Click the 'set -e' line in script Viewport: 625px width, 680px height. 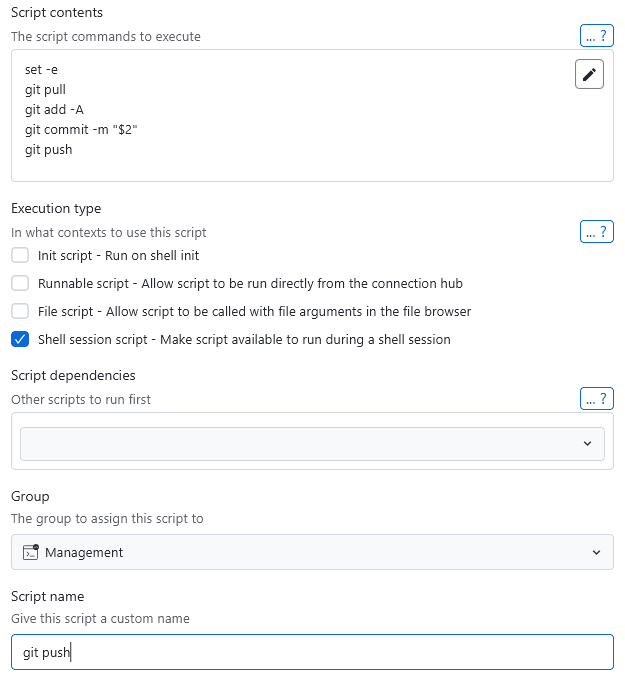click(42, 69)
